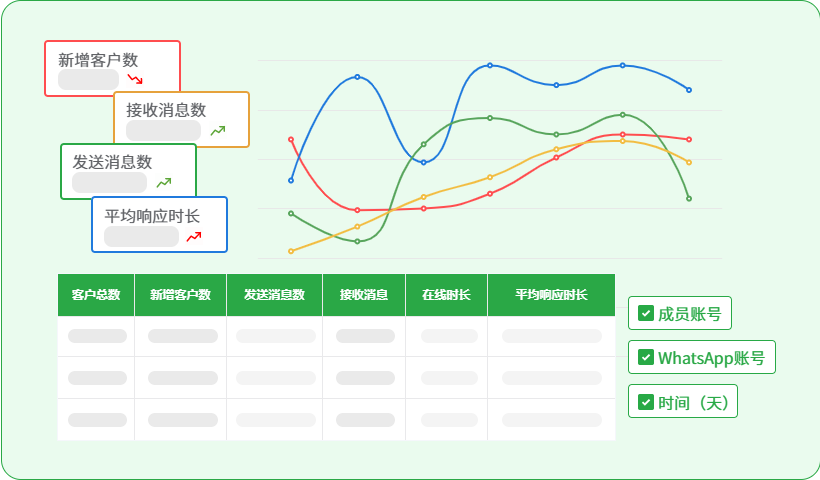Click the green trend arrow in 发送消息数
This screenshot has width=820, height=480.
(164, 182)
